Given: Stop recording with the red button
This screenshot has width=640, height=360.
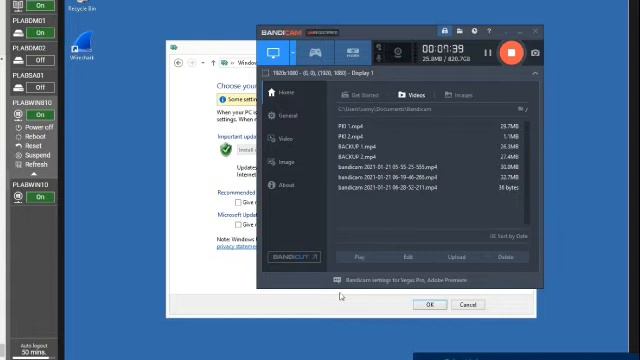Looking at the screenshot, I should pos(511,53).
